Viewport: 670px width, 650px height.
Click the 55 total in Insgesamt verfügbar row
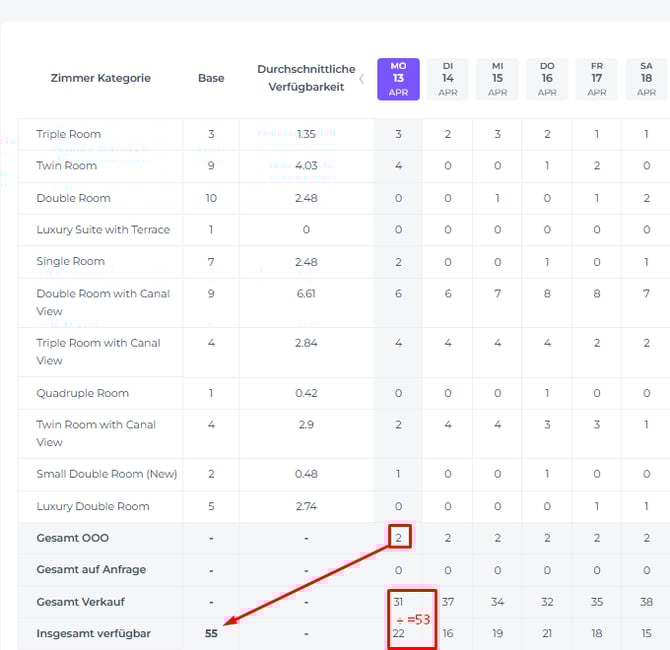(211, 634)
